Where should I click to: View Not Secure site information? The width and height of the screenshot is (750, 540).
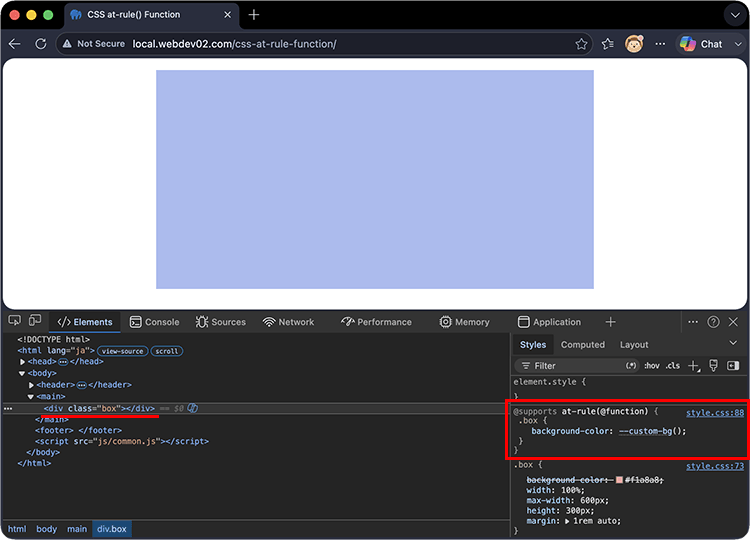(95, 44)
